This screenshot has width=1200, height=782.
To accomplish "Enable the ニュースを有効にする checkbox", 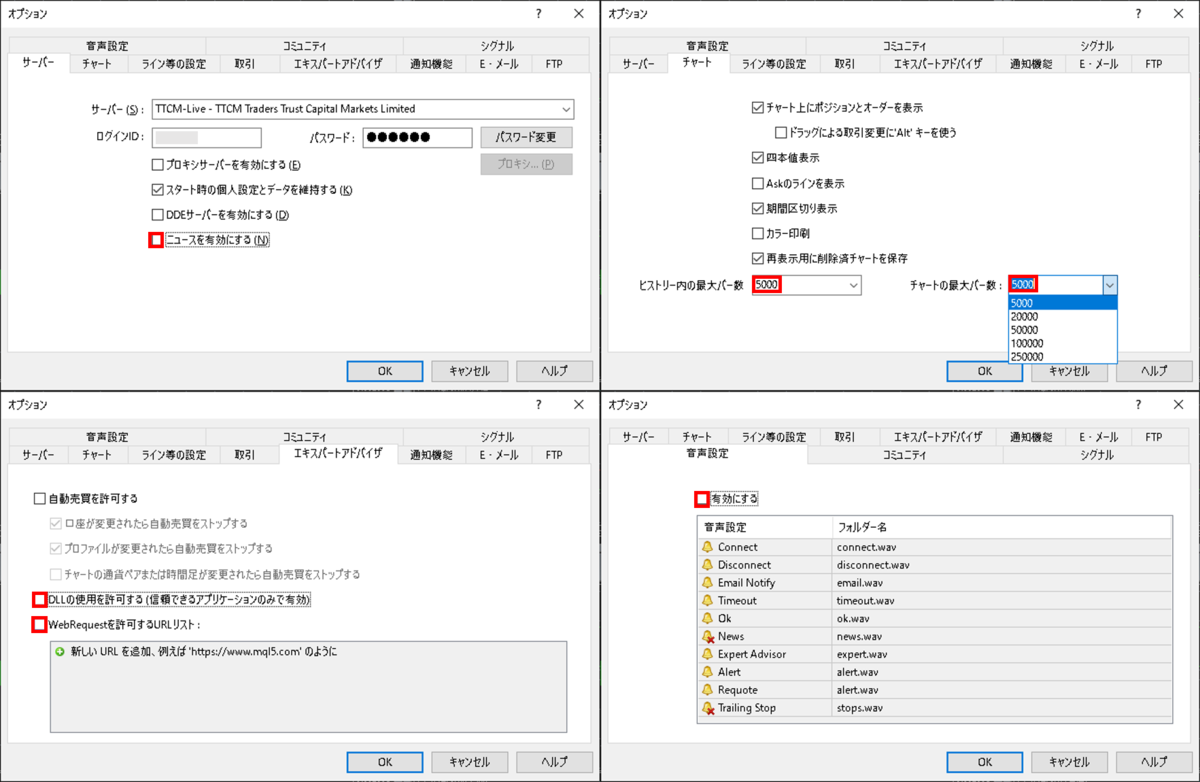I will (x=155, y=239).
